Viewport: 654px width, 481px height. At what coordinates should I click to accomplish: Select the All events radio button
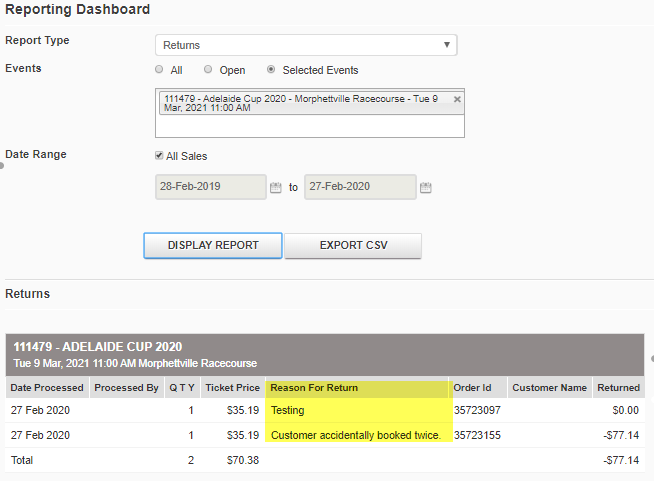[159, 69]
